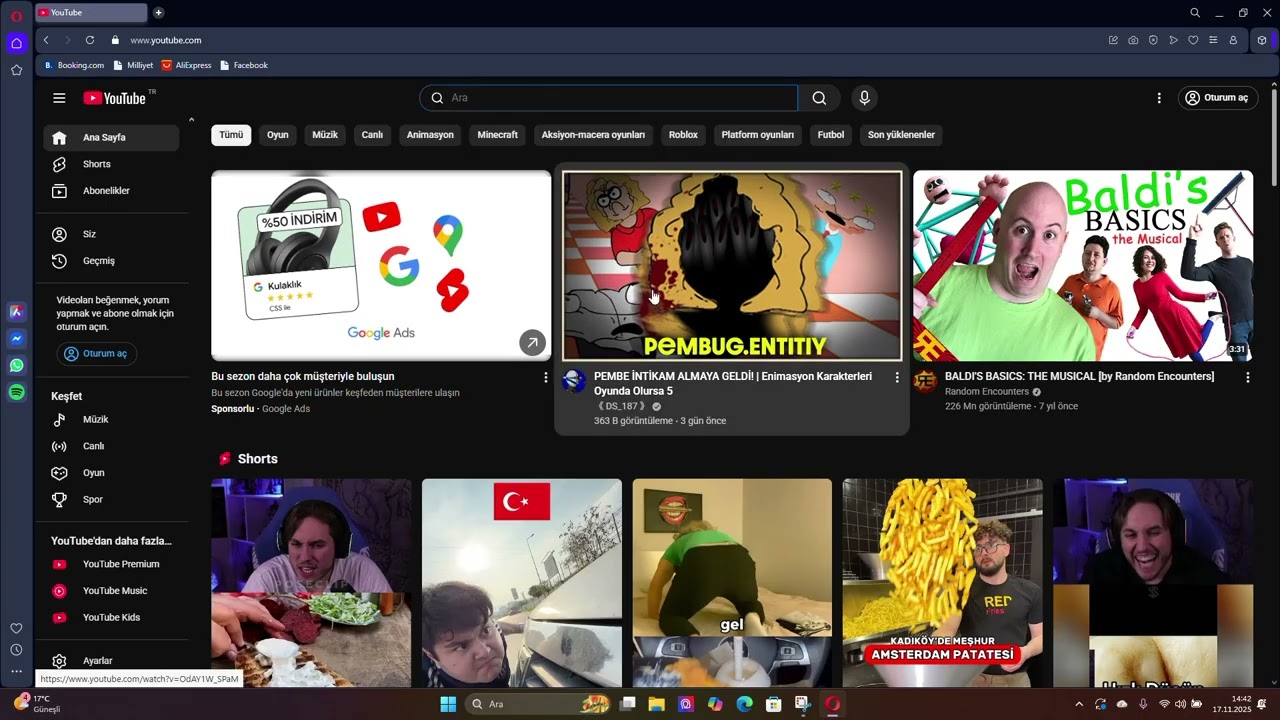Click the Oturum aç button at top right
The image size is (1280, 720).
[1217, 98]
